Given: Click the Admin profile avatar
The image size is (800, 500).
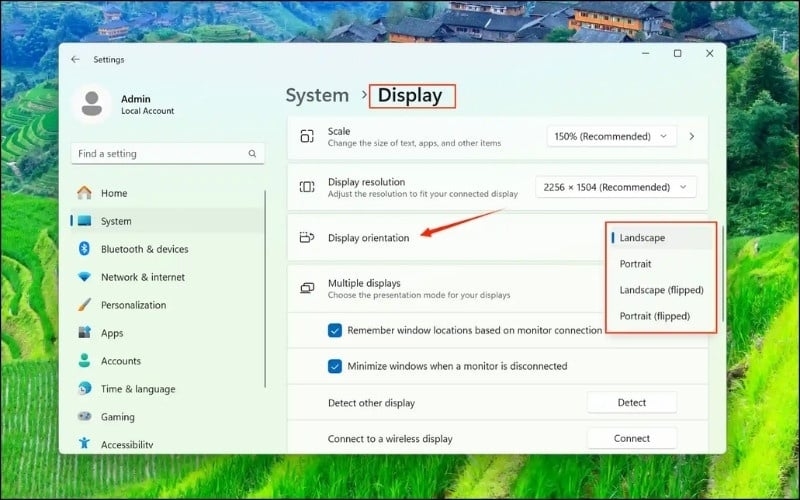Looking at the screenshot, I should pyautogui.click(x=92, y=105).
